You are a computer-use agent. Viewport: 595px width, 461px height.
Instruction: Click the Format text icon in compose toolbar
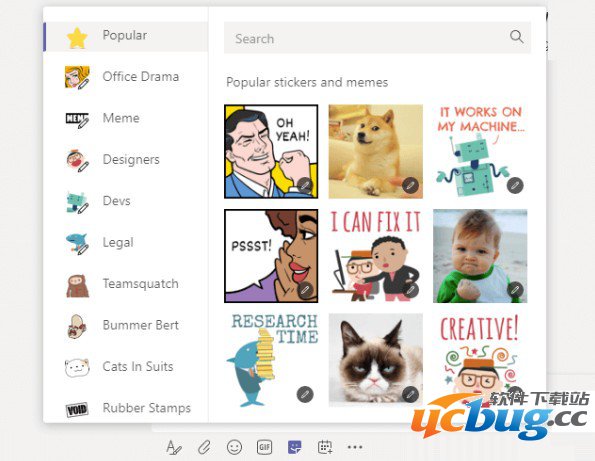click(x=174, y=447)
